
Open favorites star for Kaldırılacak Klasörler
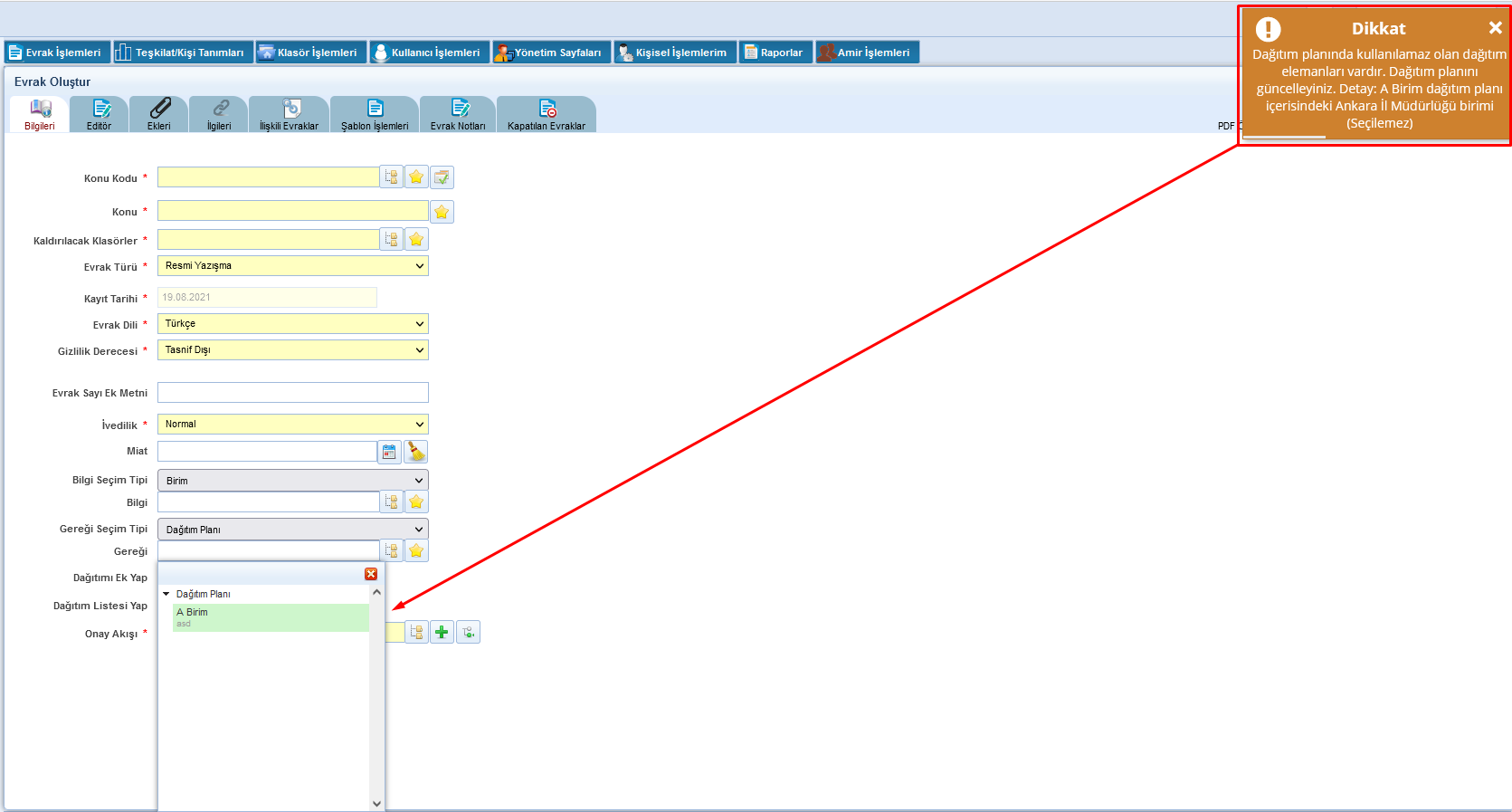[416, 240]
